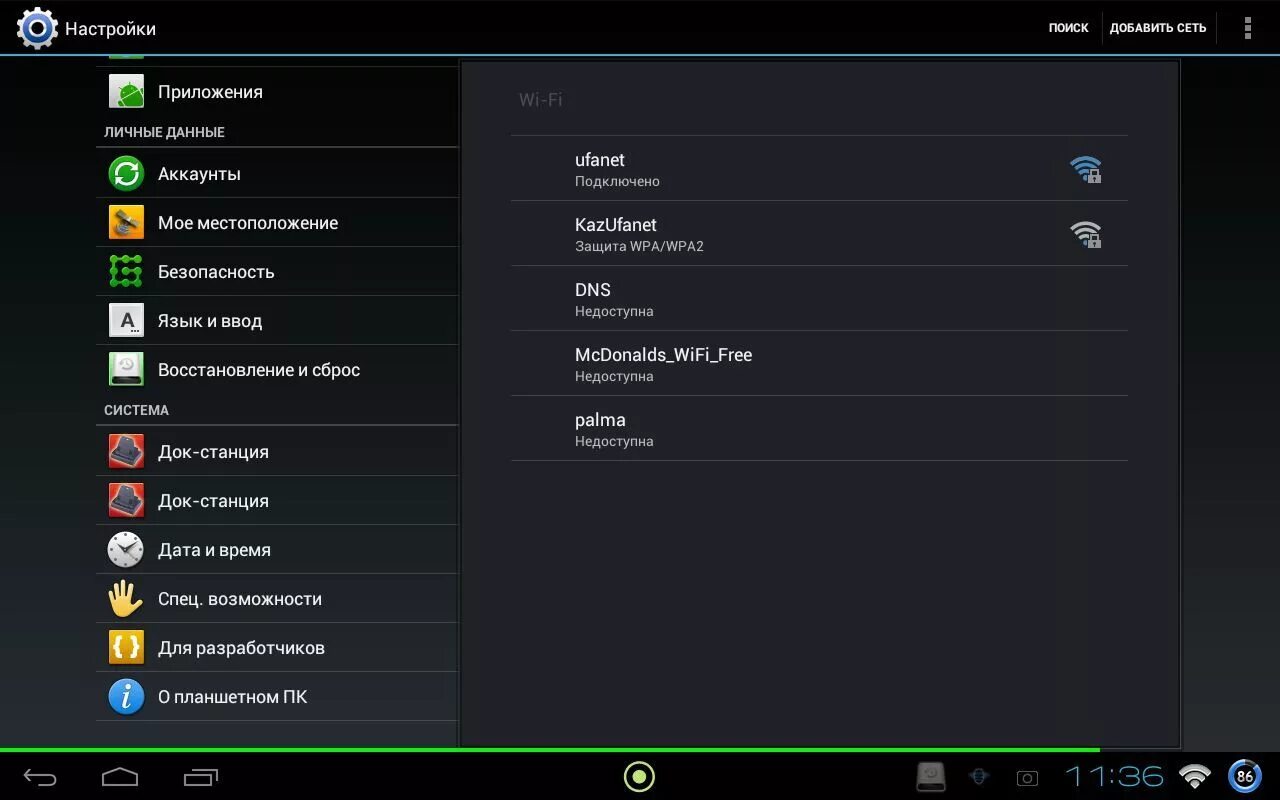The image size is (1280, 800).
Task: Open the three-dot overflow menu
Action: coord(1247,28)
